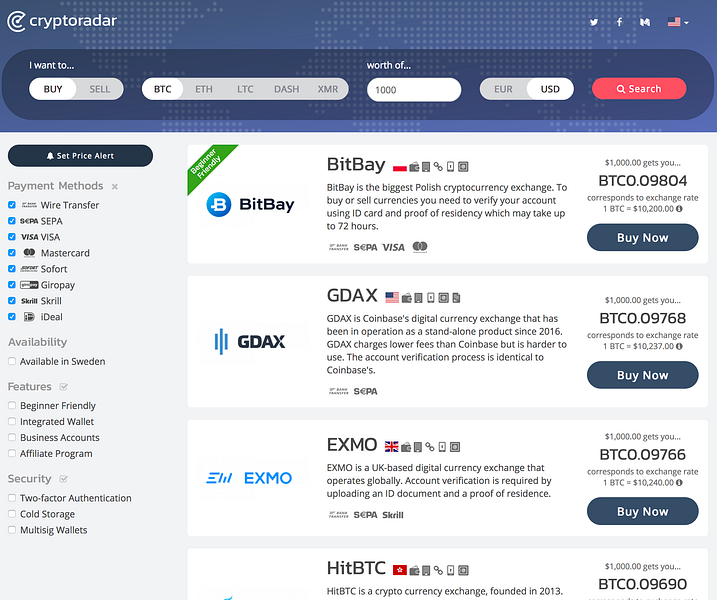Click the Hong Kong flag next to HitBTC
The width and height of the screenshot is (717, 600).
click(400, 570)
